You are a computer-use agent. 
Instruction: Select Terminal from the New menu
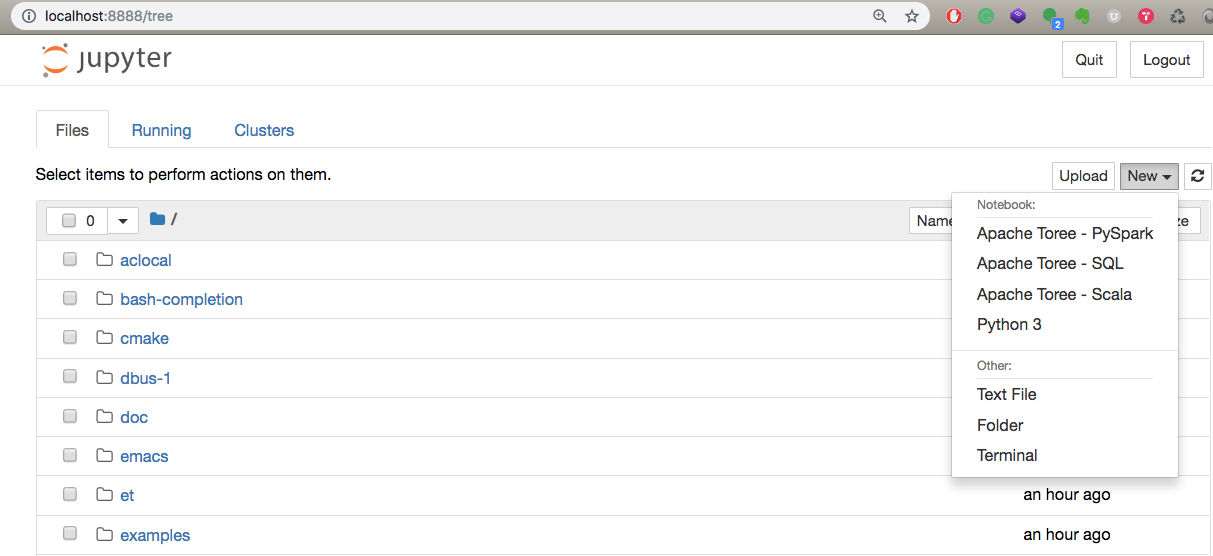coord(1007,455)
